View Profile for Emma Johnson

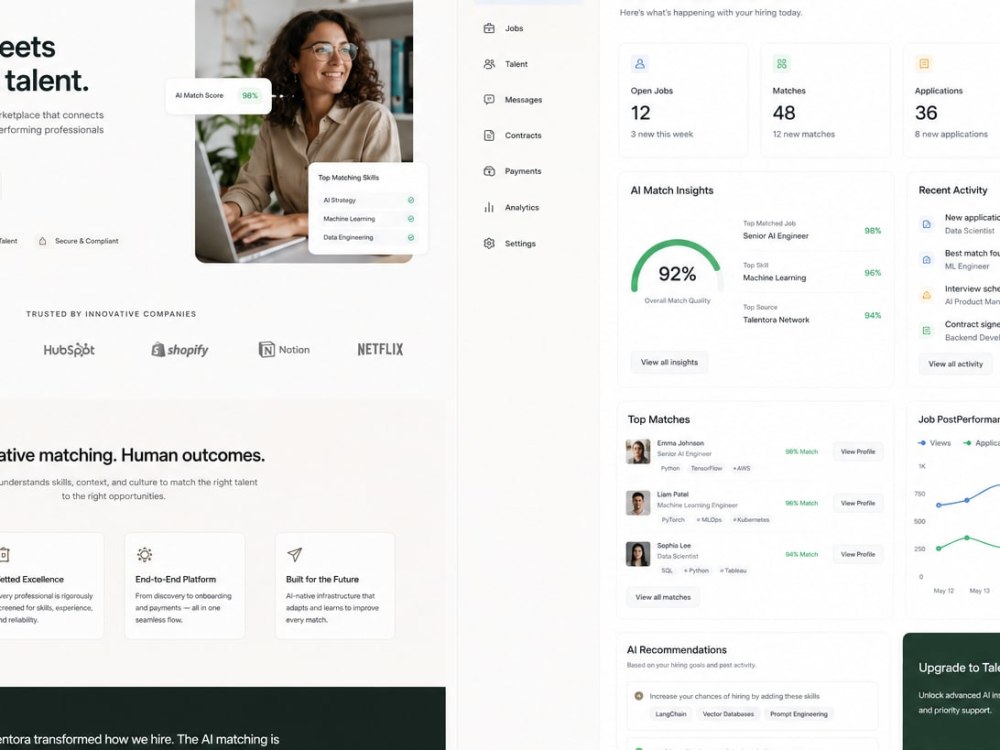(858, 452)
